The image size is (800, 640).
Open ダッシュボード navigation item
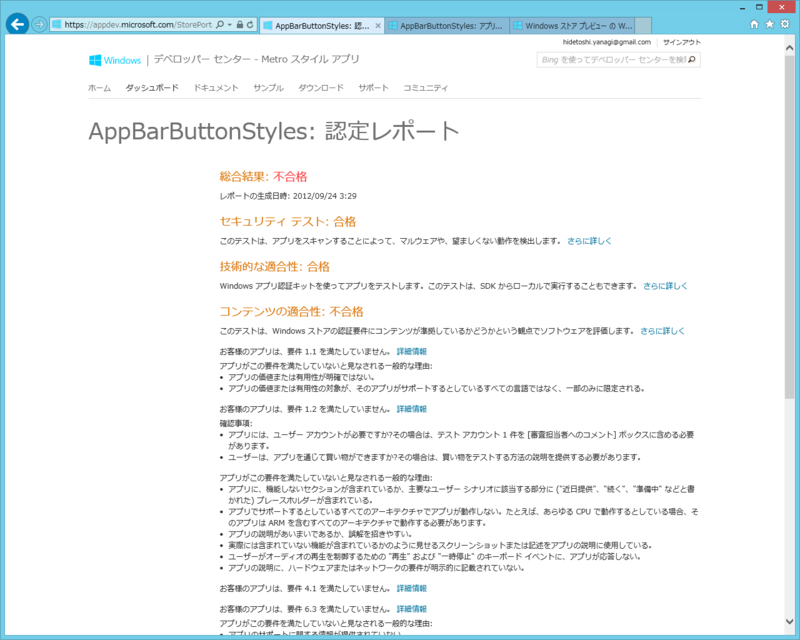tap(152, 88)
